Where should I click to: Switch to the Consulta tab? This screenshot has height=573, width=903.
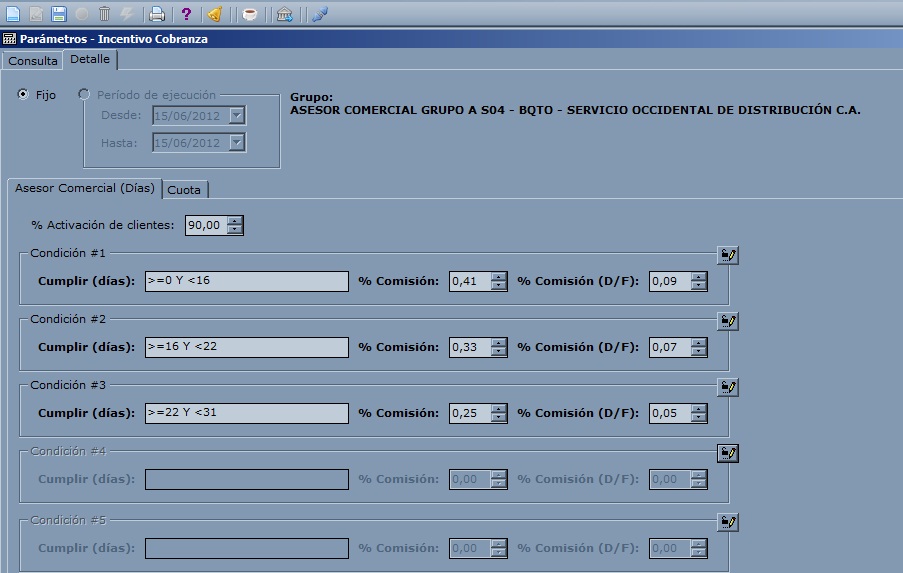tap(33, 61)
